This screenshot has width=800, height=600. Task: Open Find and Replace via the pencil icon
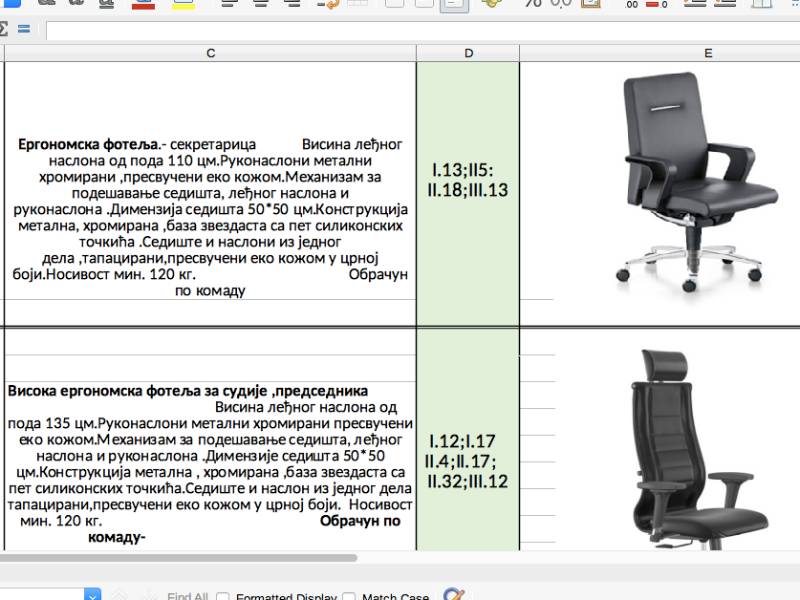tap(458, 594)
